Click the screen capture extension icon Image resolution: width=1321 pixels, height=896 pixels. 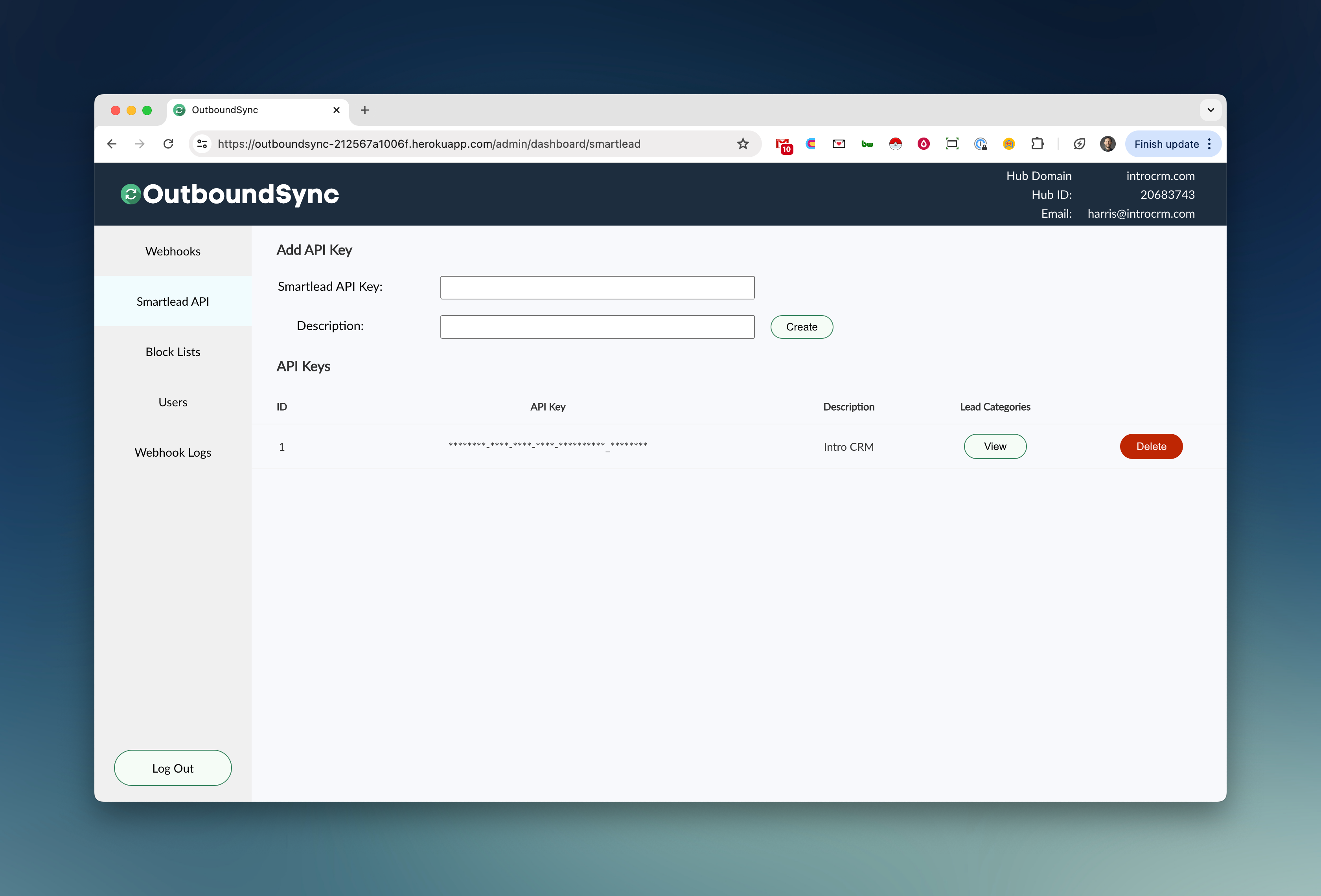[952, 144]
